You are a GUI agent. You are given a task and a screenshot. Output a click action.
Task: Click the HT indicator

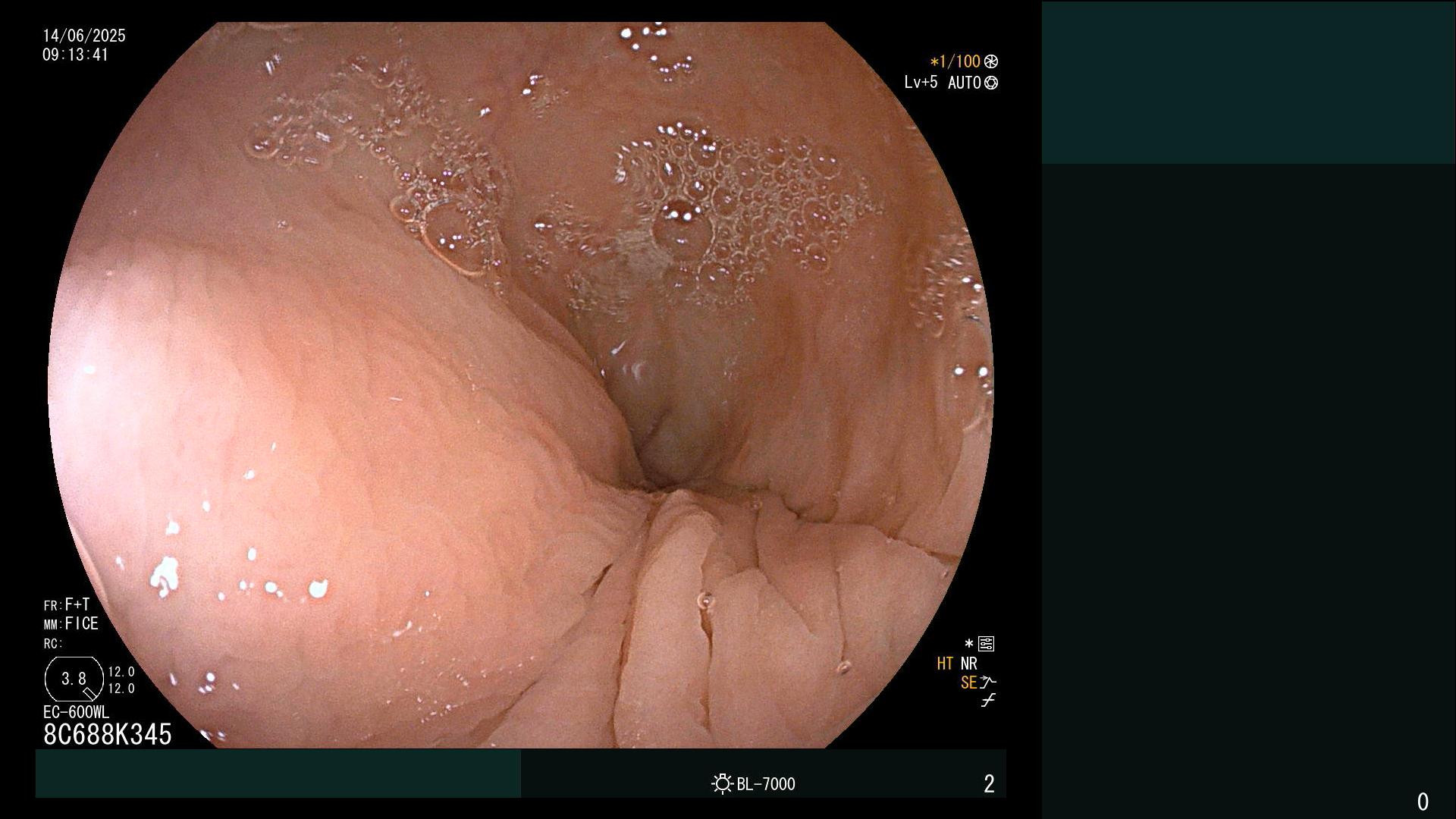point(945,664)
